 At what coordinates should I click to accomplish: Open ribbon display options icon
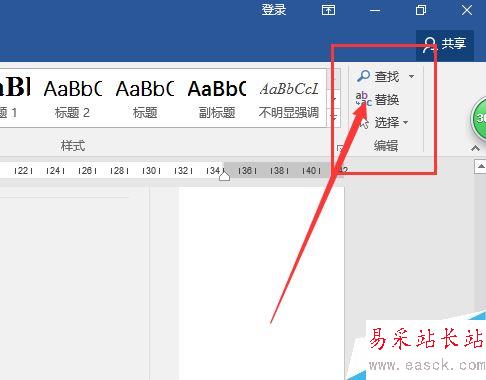click(x=328, y=10)
